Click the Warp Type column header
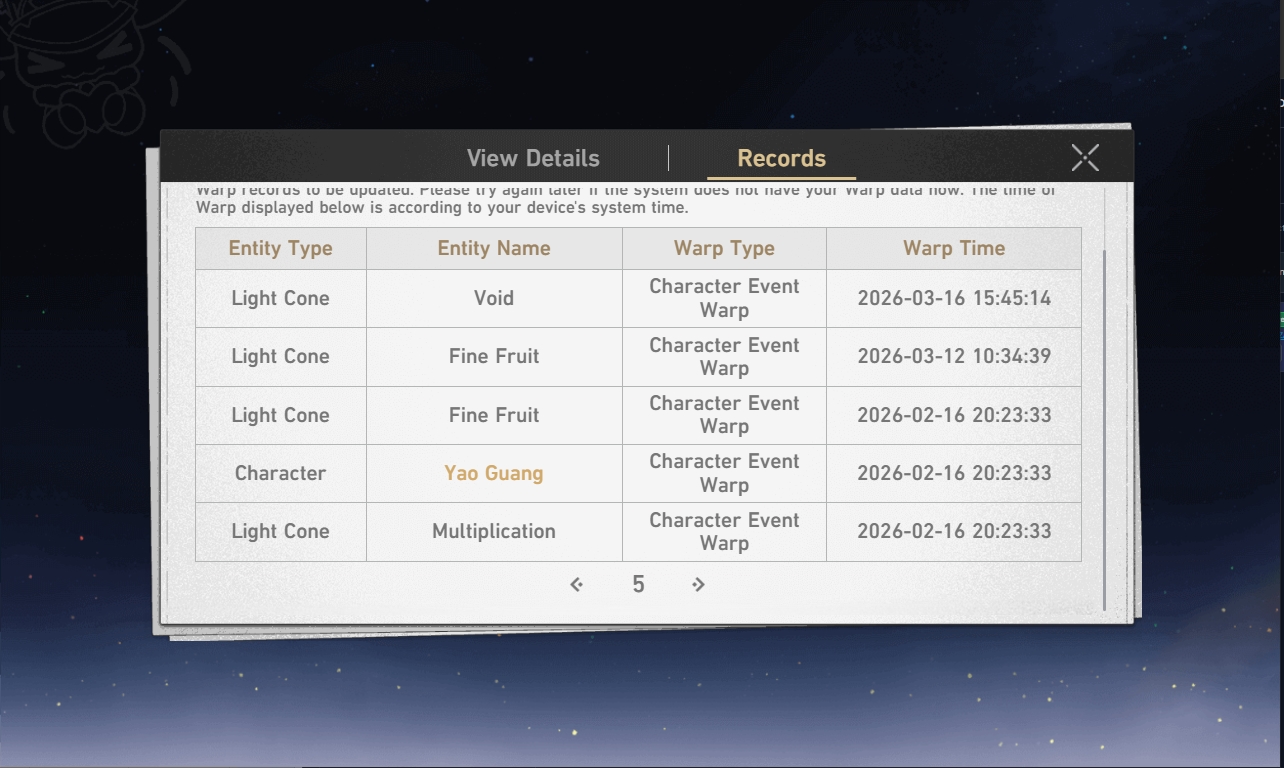The width and height of the screenshot is (1284, 768). click(x=724, y=248)
